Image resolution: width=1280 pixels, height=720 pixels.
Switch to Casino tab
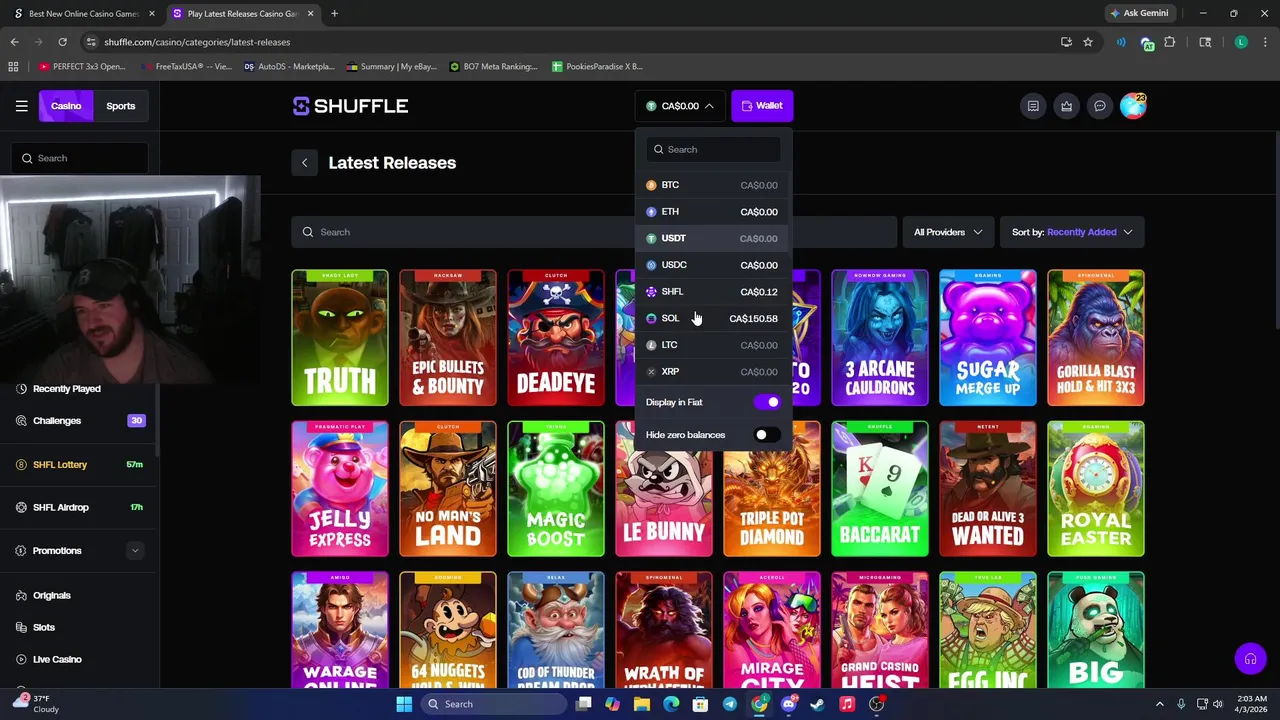tap(66, 106)
